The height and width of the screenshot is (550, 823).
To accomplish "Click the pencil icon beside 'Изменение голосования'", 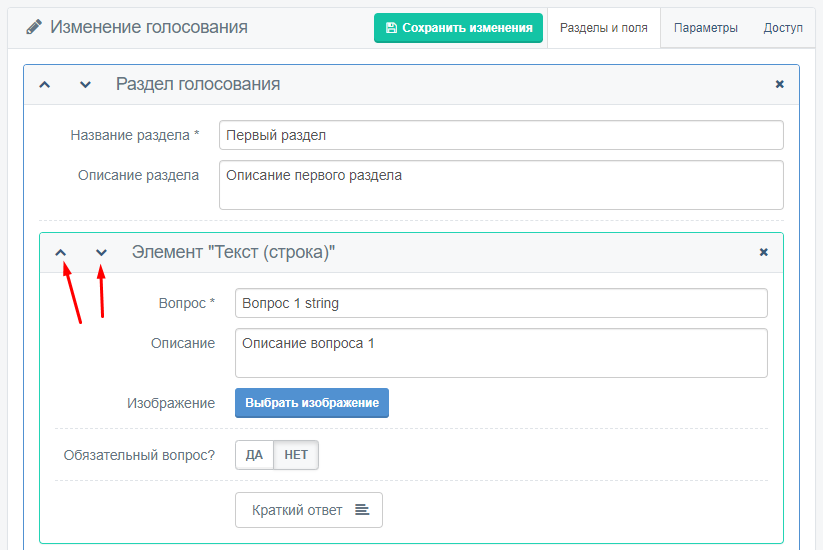I will [34, 27].
